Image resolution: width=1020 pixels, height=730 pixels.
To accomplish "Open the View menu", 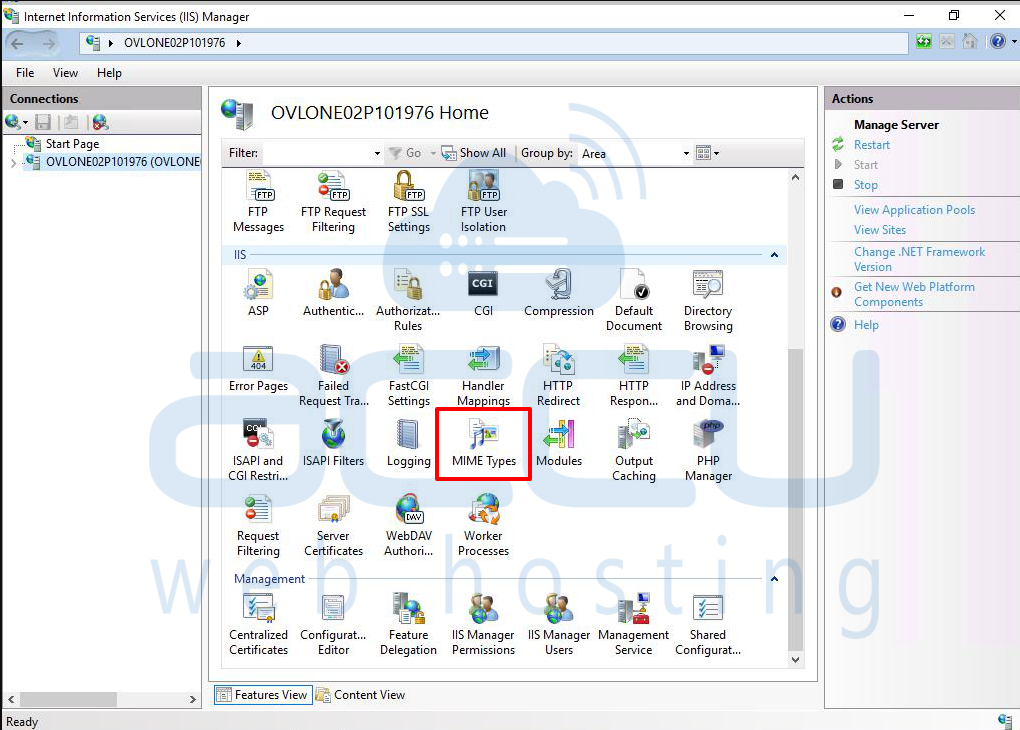I will [x=65, y=73].
